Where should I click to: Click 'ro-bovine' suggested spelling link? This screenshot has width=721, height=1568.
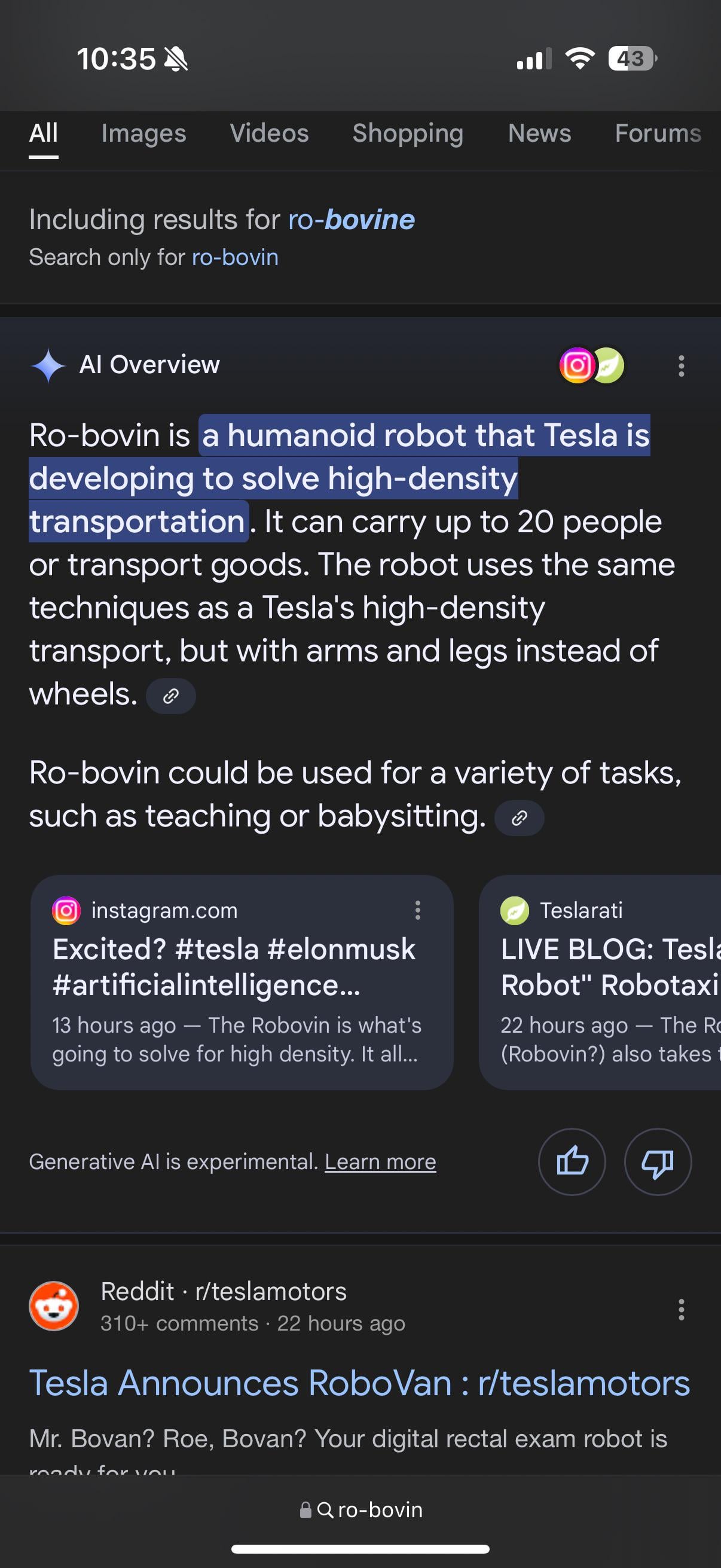[x=351, y=219]
